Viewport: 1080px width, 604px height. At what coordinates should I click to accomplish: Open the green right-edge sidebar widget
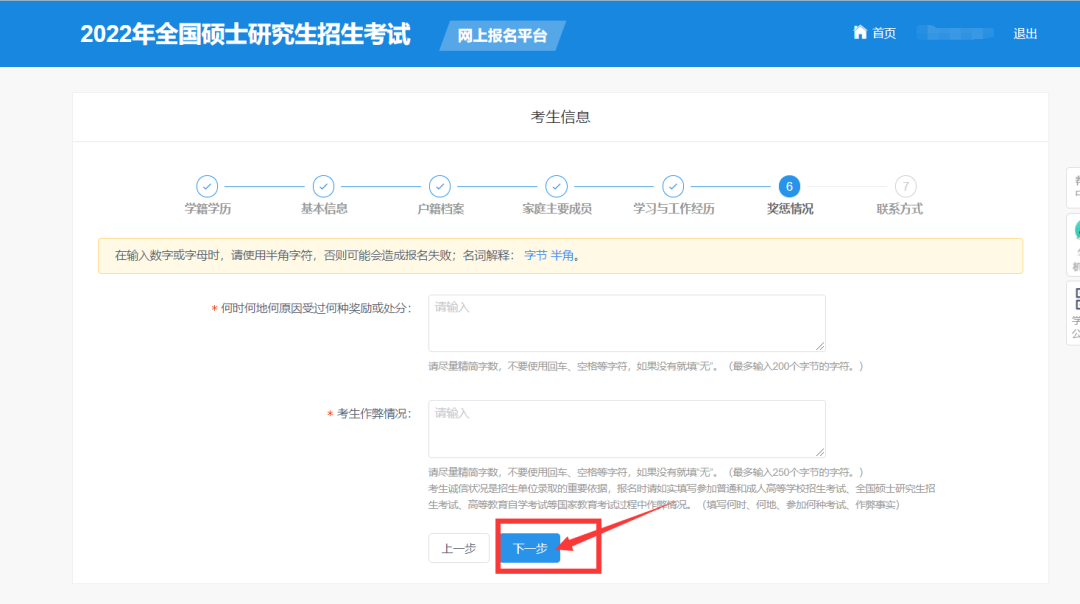1073,244
